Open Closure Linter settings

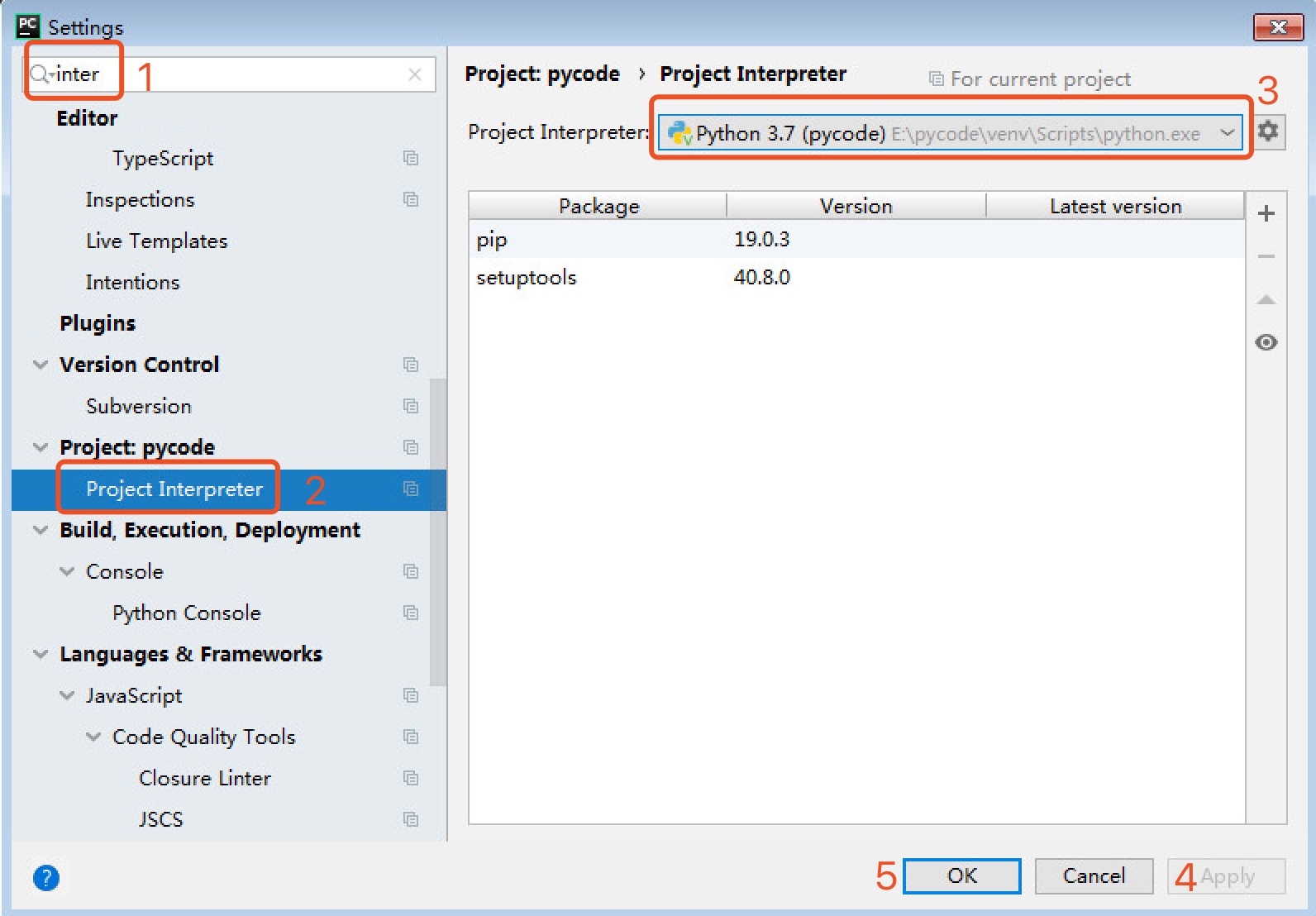click(205, 778)
